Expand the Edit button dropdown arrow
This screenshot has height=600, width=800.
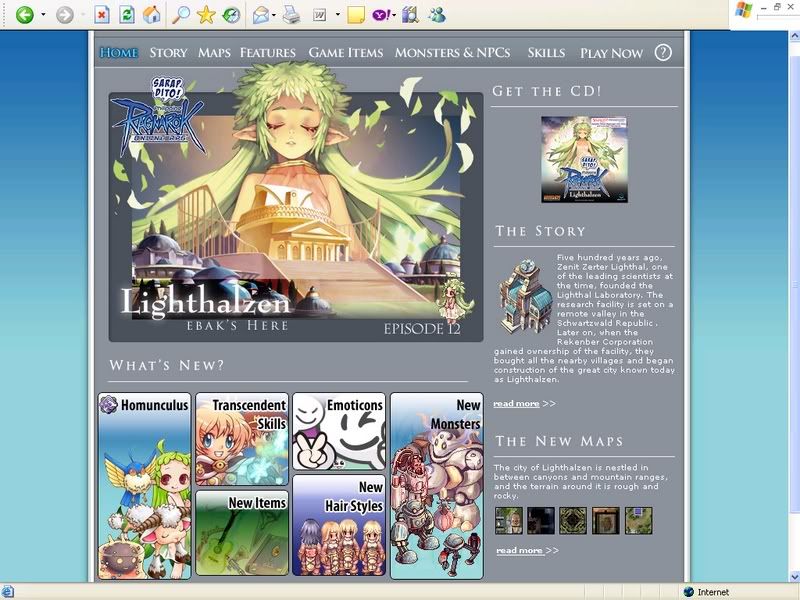[337, 15]
